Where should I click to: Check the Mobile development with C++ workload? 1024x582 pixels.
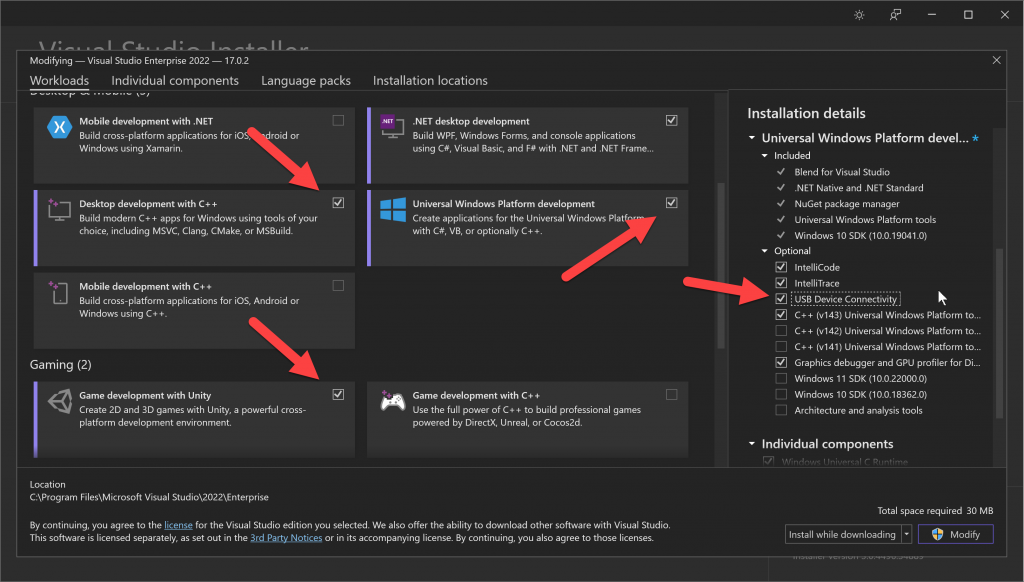[338, 285]
